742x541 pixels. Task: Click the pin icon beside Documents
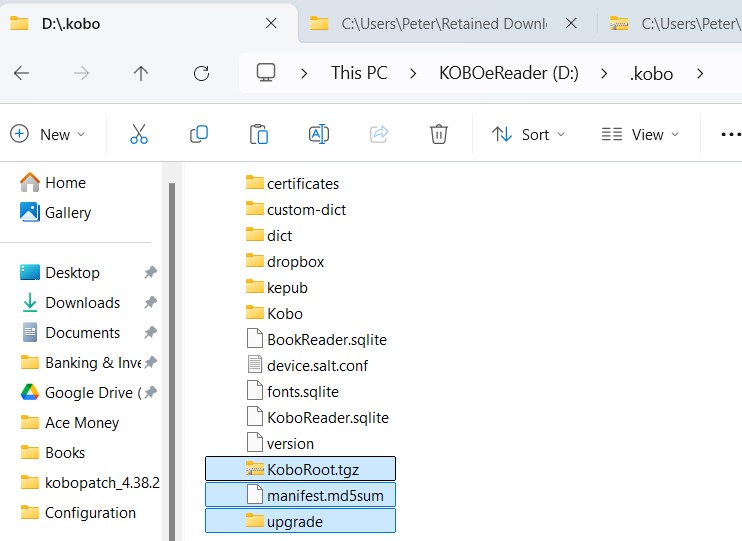tap(150, 333)
